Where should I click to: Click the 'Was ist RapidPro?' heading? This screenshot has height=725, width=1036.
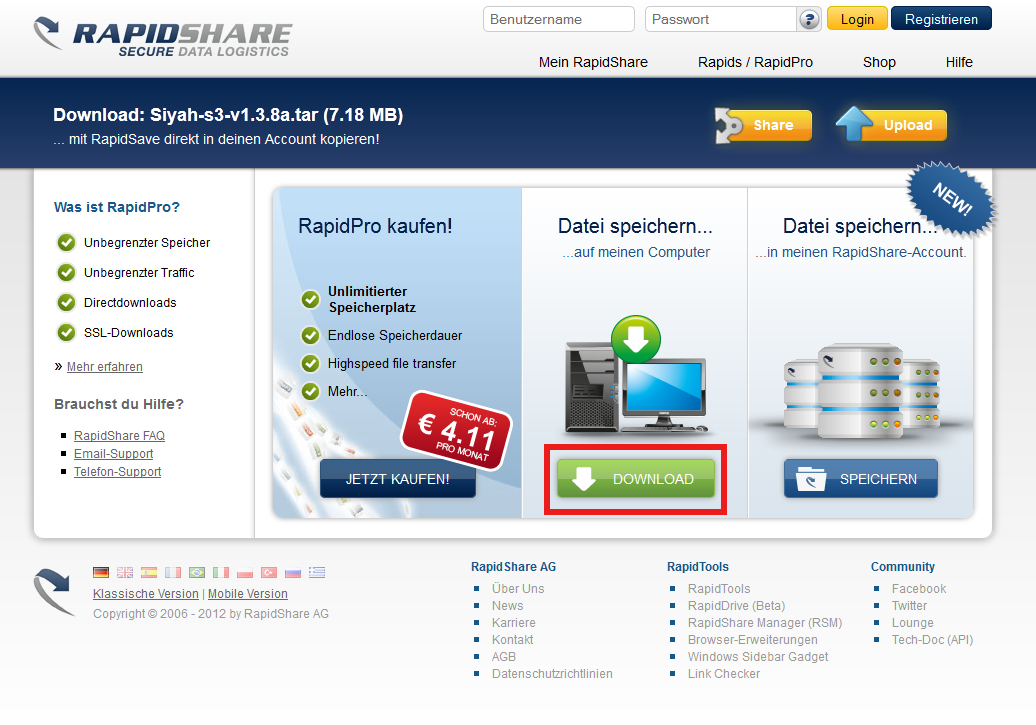pos(117,207)
